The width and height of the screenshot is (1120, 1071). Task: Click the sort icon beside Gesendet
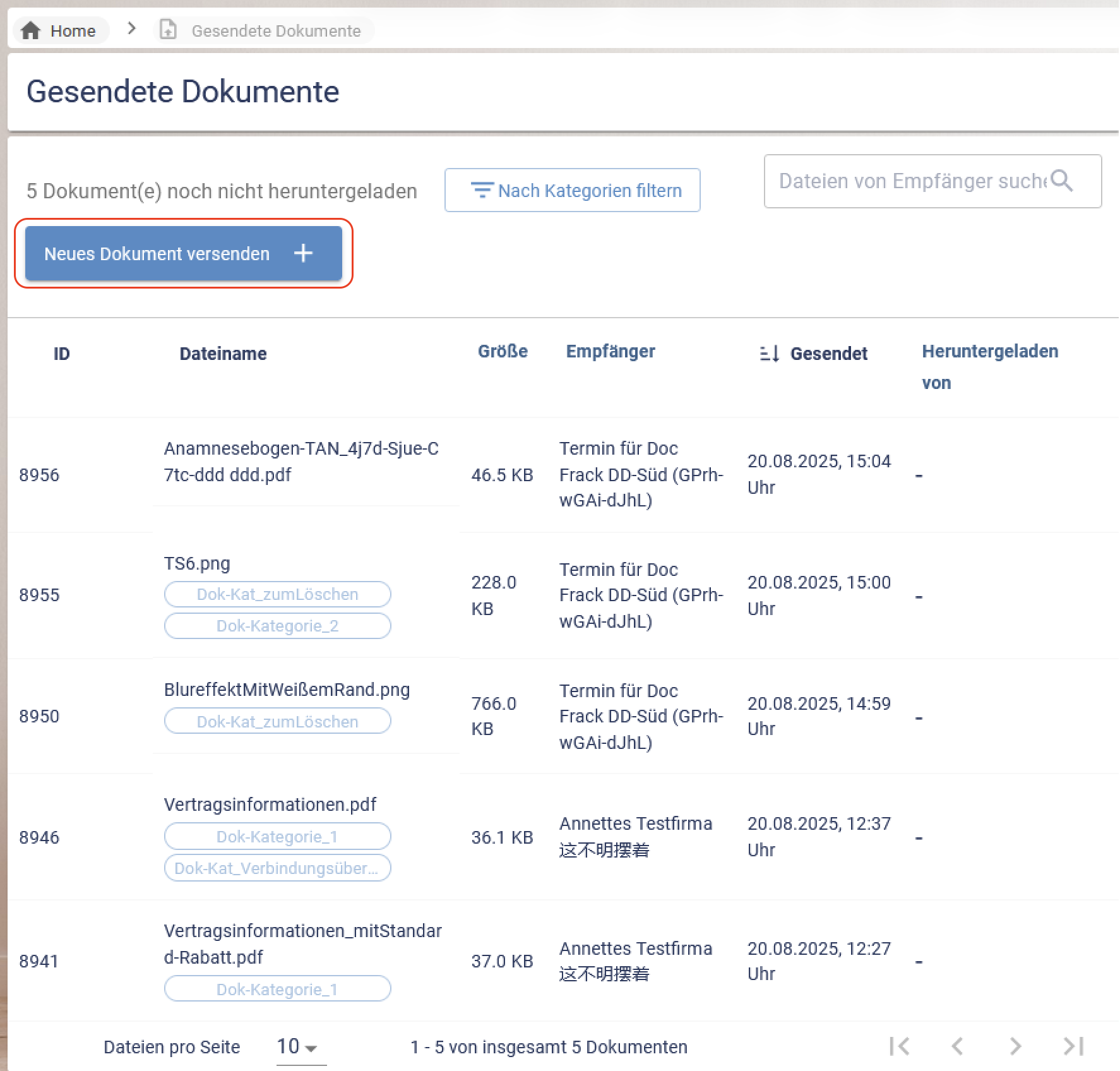click(769, 354)
